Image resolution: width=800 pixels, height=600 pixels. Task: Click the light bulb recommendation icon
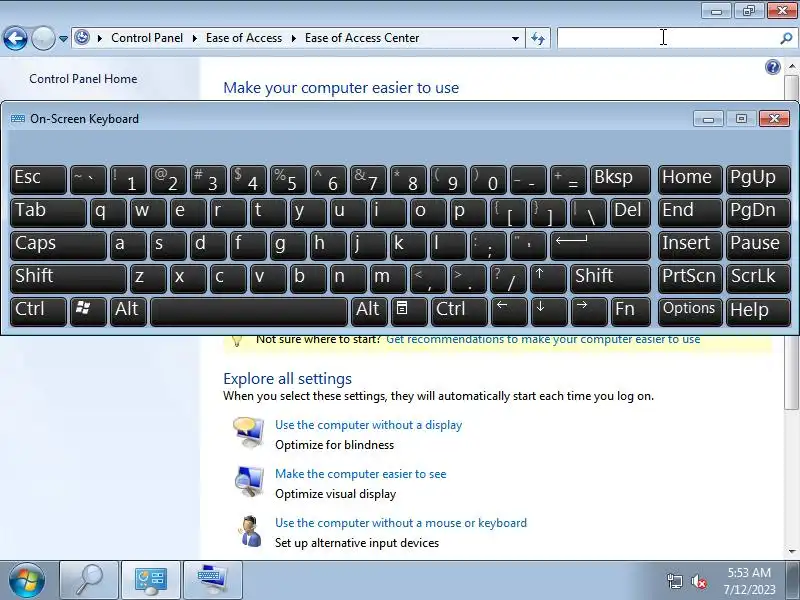click(237, 340)
